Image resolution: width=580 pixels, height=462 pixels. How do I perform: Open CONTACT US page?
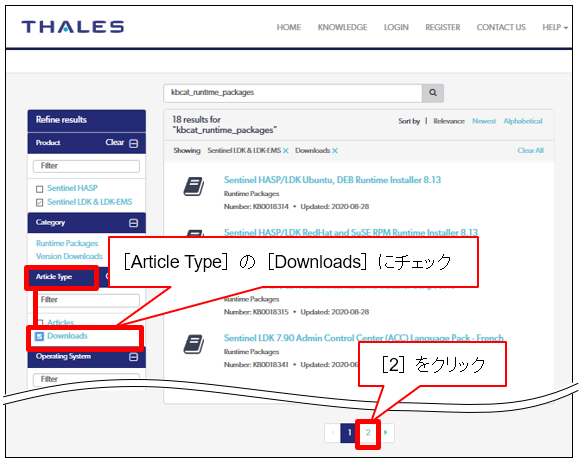point(501,27)
